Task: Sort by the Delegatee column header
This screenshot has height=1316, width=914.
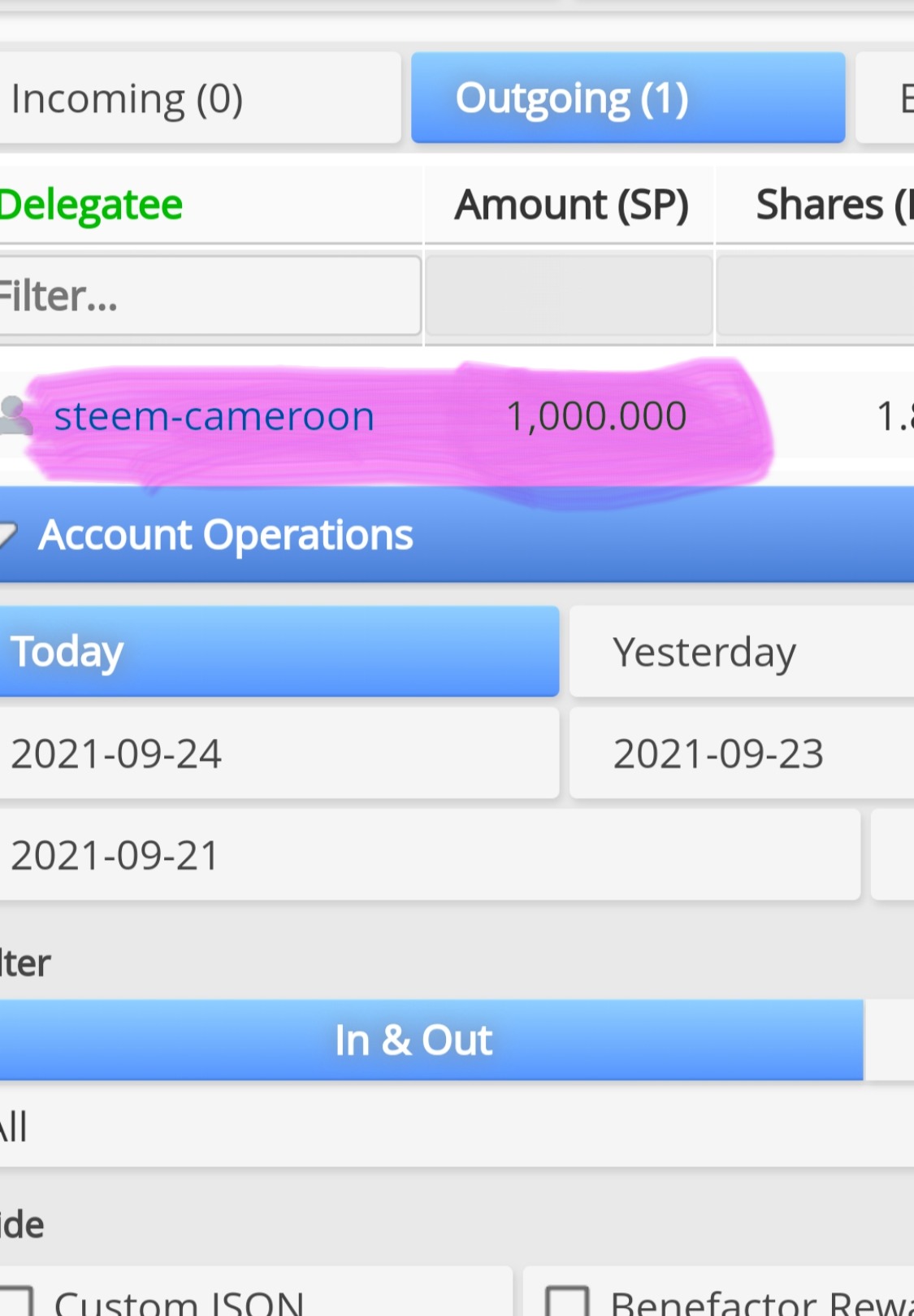Action: tap(92, 204)
